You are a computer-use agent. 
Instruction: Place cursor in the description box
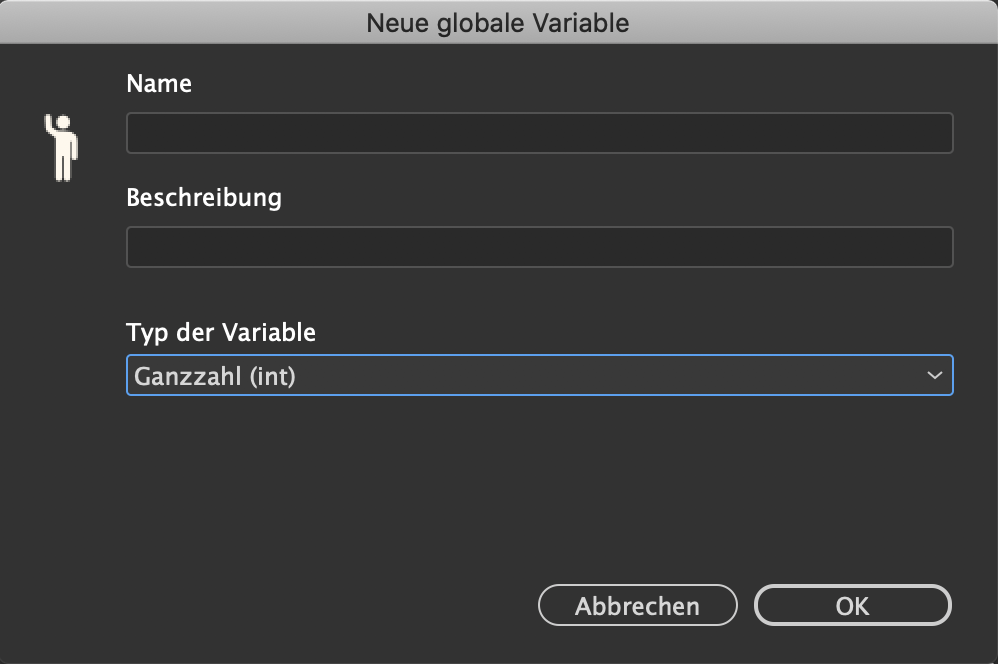[x=540, y=247]
